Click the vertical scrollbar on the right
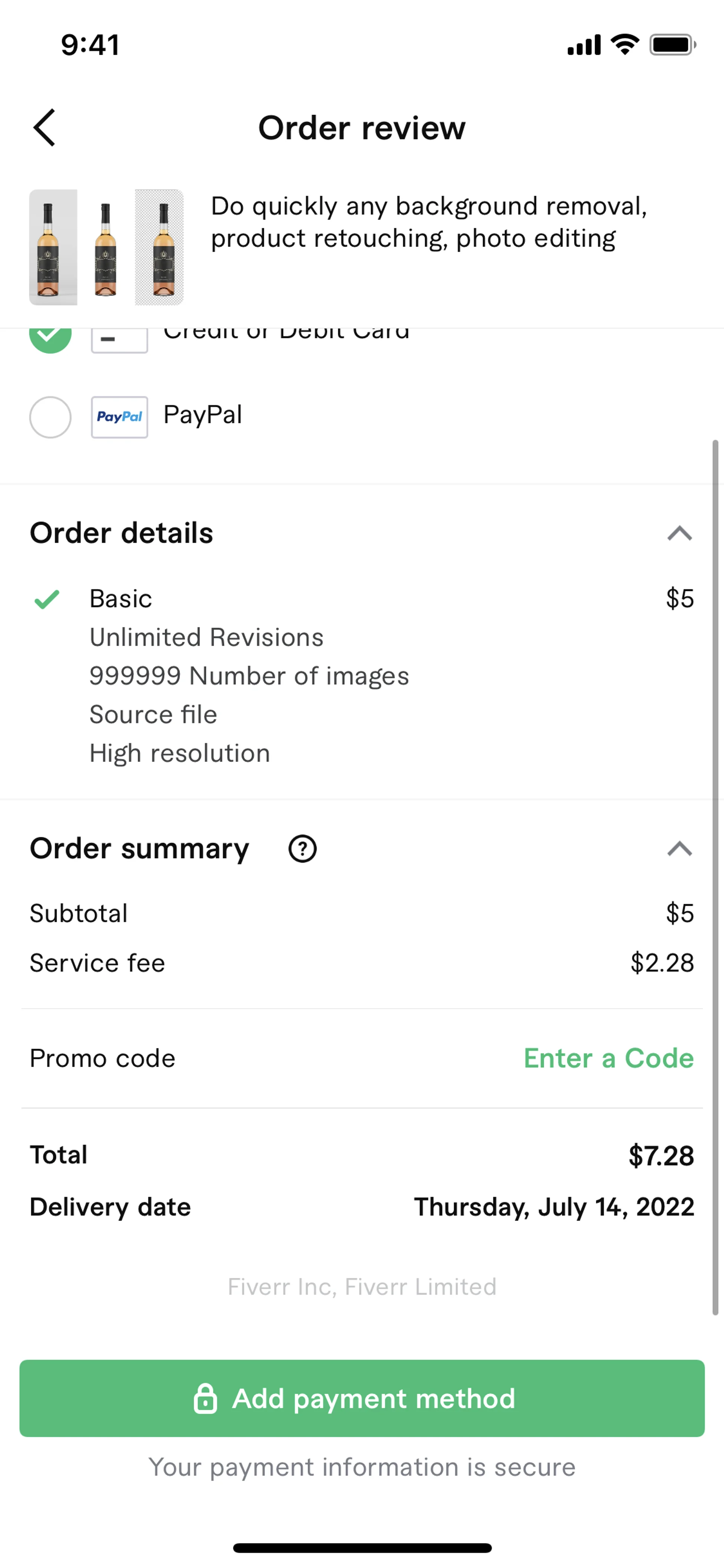 point(715,877)
